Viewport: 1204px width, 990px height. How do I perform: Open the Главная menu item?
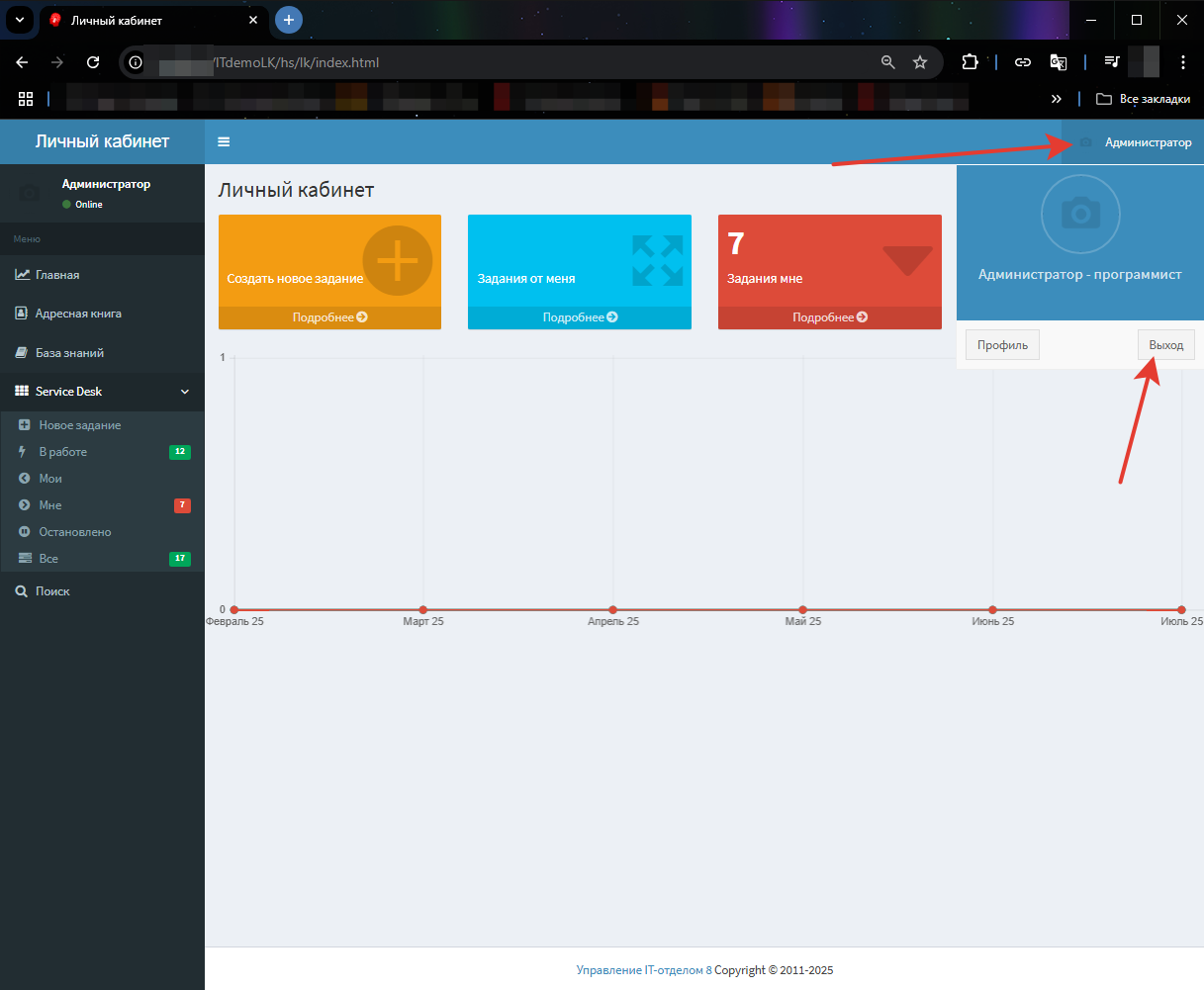pos(57,275)
